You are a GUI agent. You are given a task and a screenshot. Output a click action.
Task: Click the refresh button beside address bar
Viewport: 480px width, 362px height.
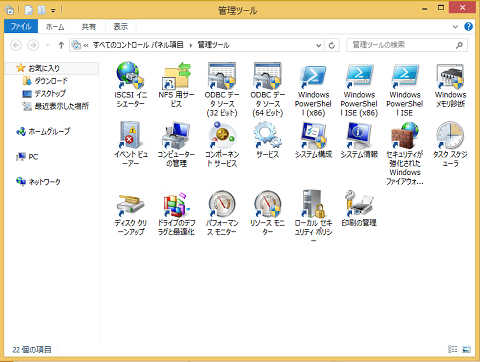click(332, 45)
